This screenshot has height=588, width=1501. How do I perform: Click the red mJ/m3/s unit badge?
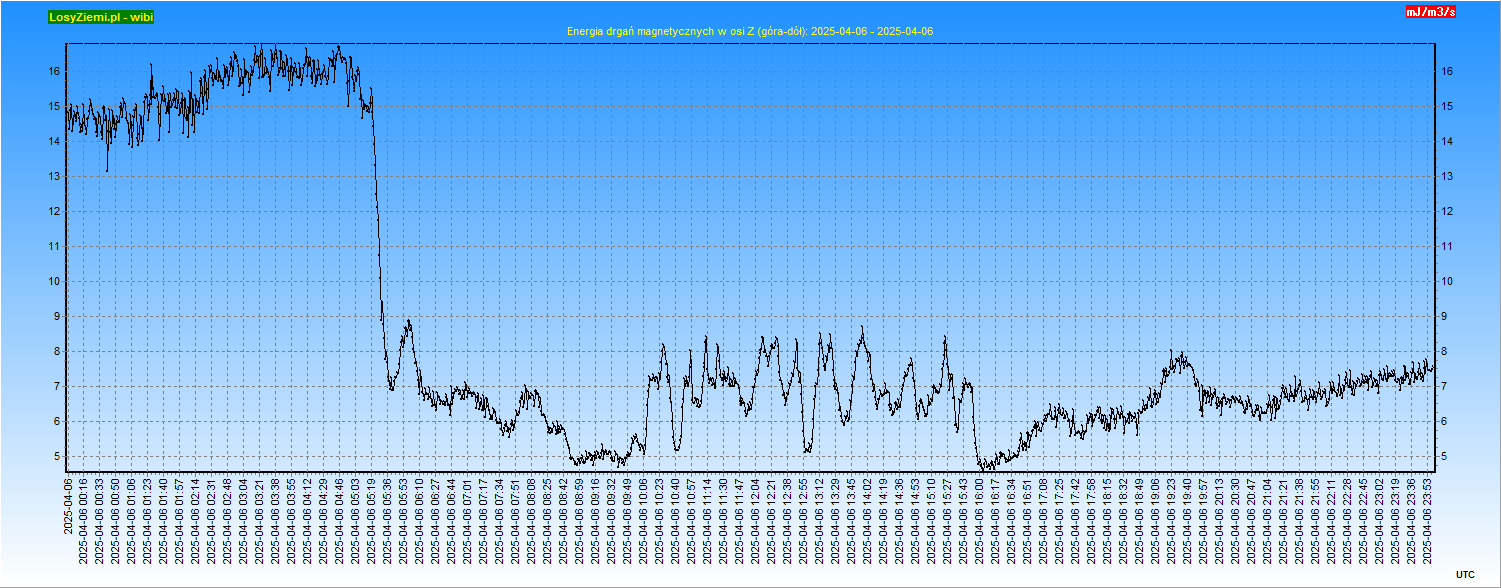click(x=1431, y=12)
